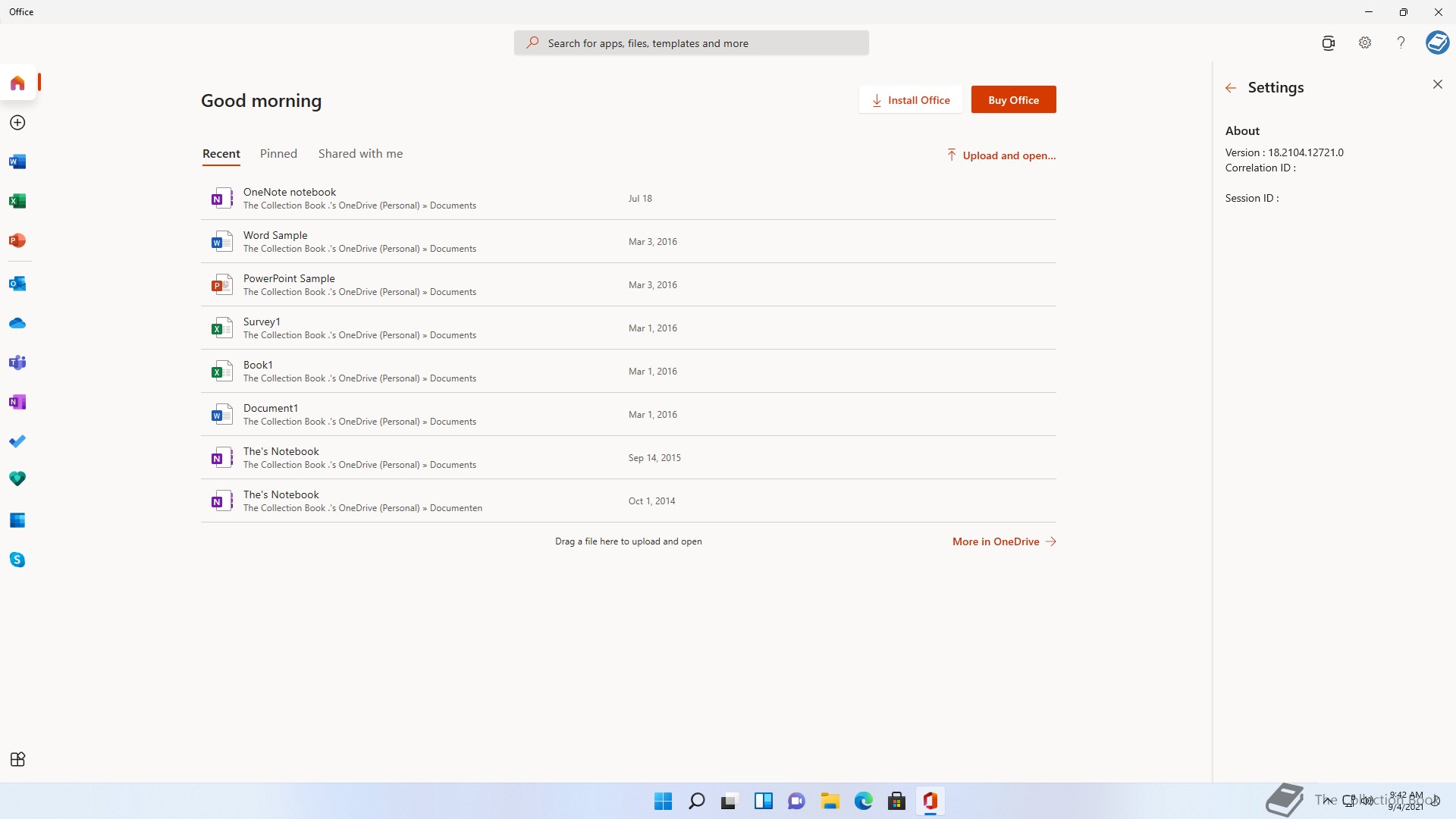Open the account profile avatar
Screen dimensions: 1456x819
click(x=1437, y=42)
